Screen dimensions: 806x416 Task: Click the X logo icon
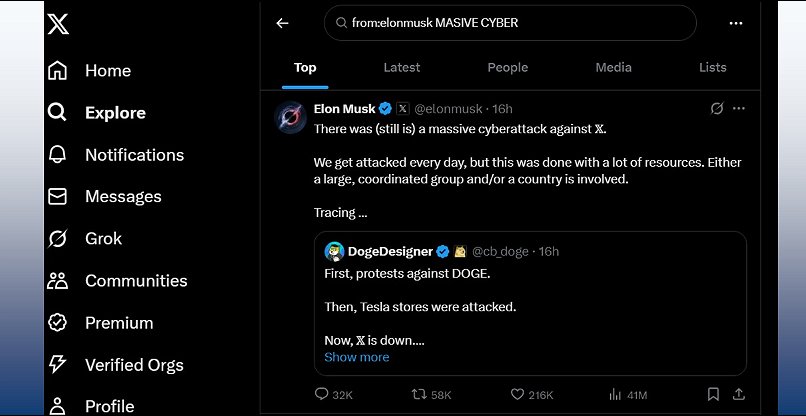pyautogui.click(x=58, y=23)
